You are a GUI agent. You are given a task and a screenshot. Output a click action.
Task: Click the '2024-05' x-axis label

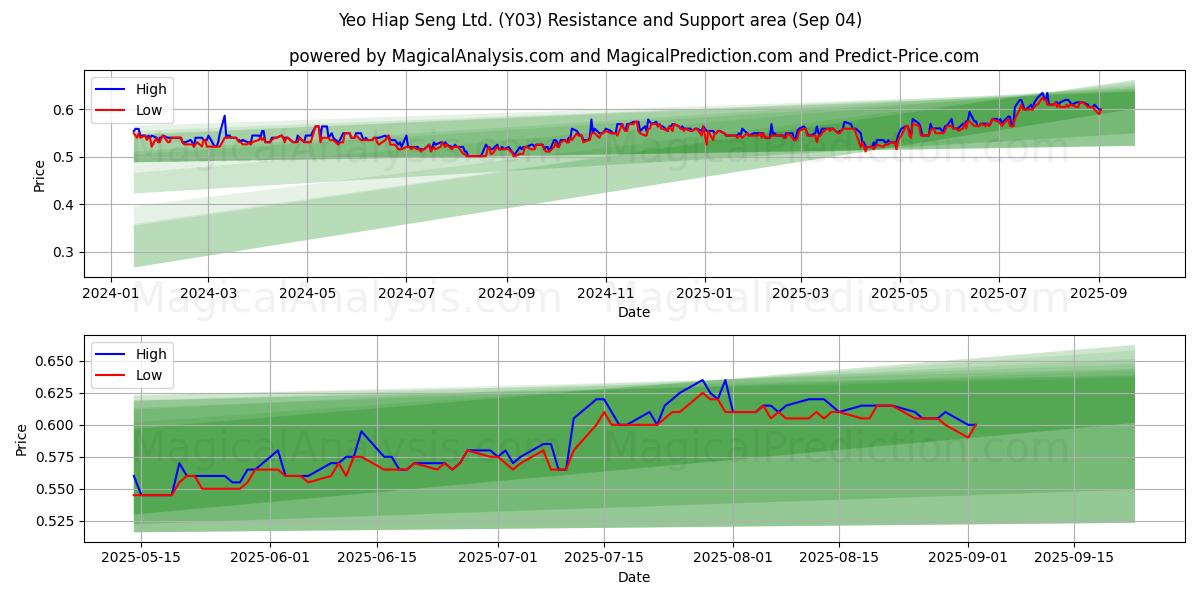click(307, 294)
